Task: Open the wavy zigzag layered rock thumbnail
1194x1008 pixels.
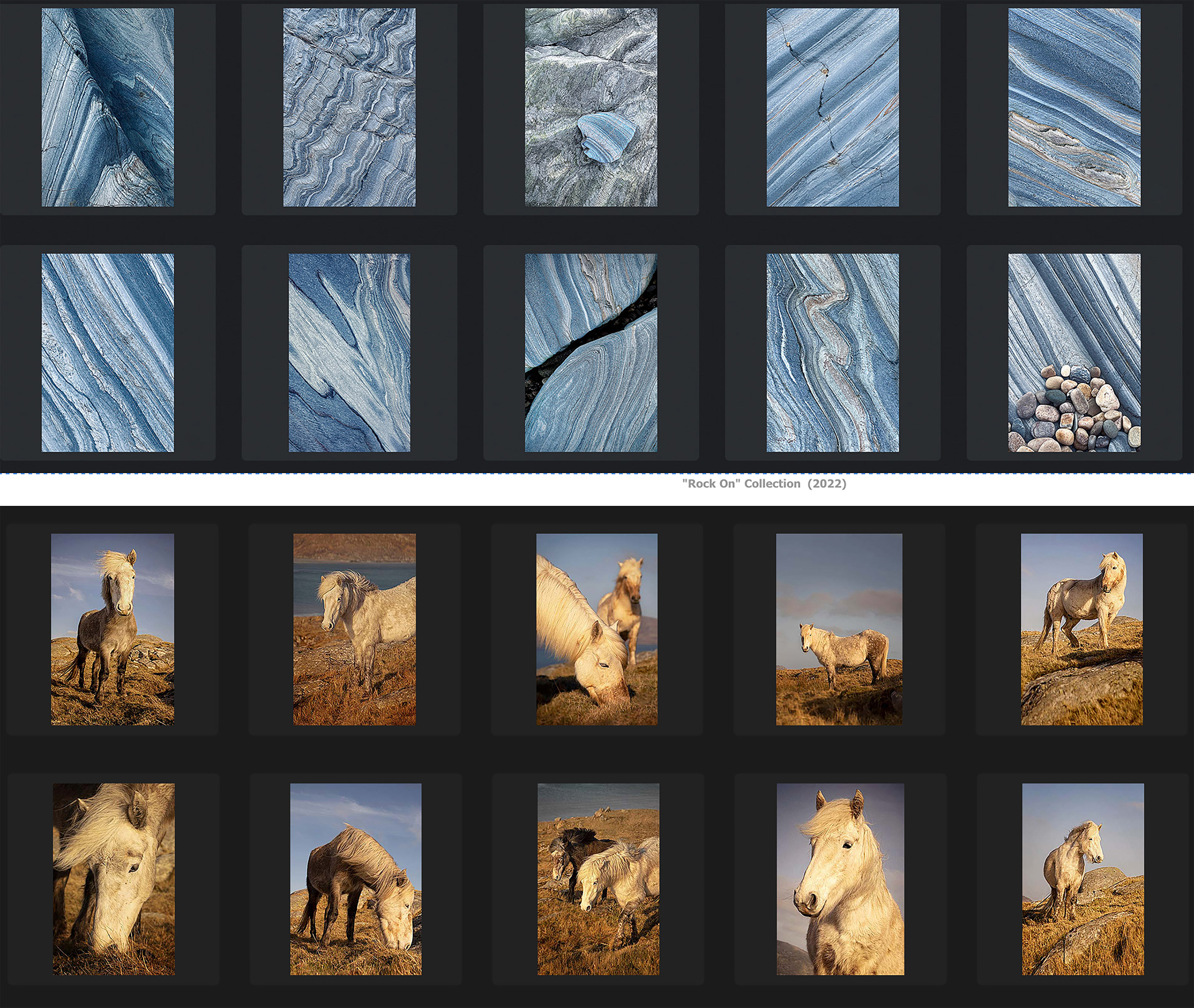Action: (349, 107)
